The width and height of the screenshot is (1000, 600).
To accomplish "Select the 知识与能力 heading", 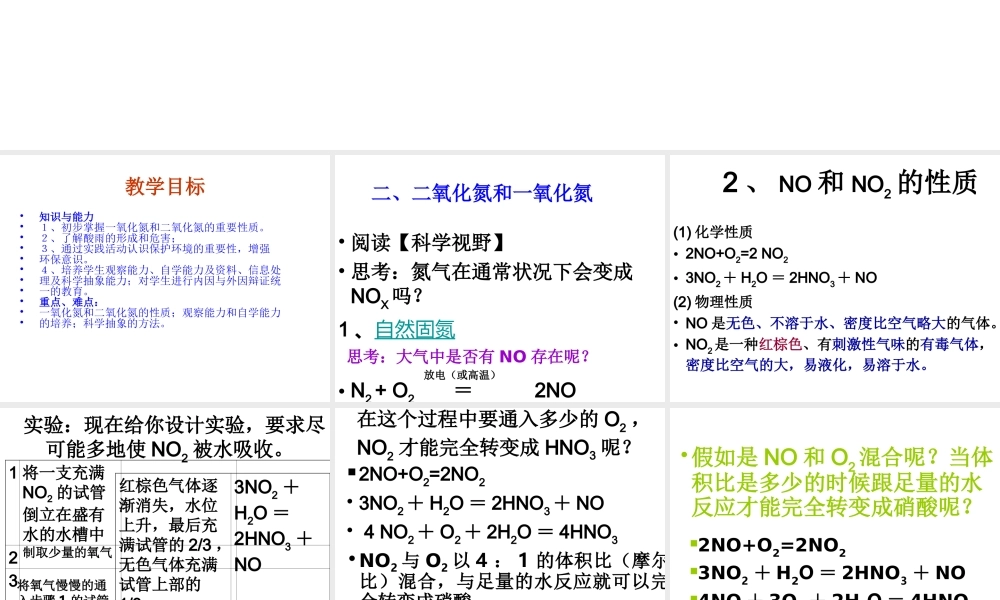I will [x=66, y=217].
